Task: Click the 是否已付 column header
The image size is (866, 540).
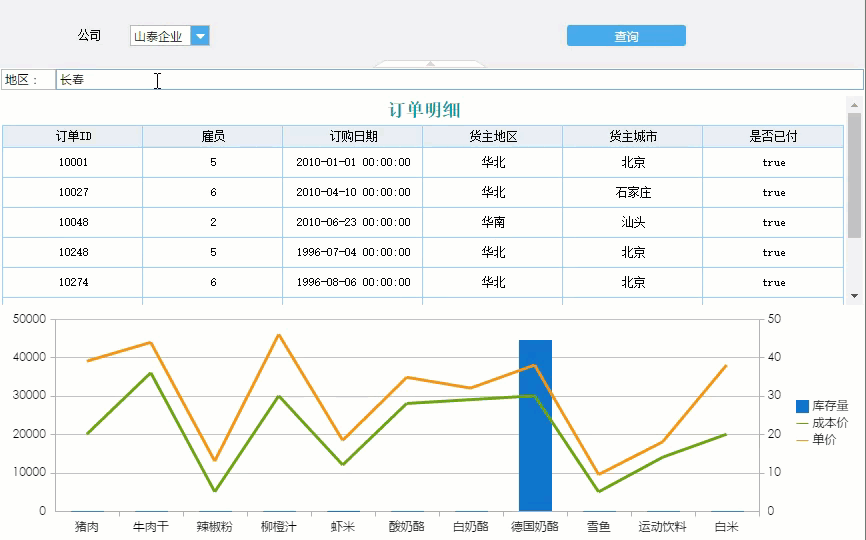Action: tap(773, 136)
